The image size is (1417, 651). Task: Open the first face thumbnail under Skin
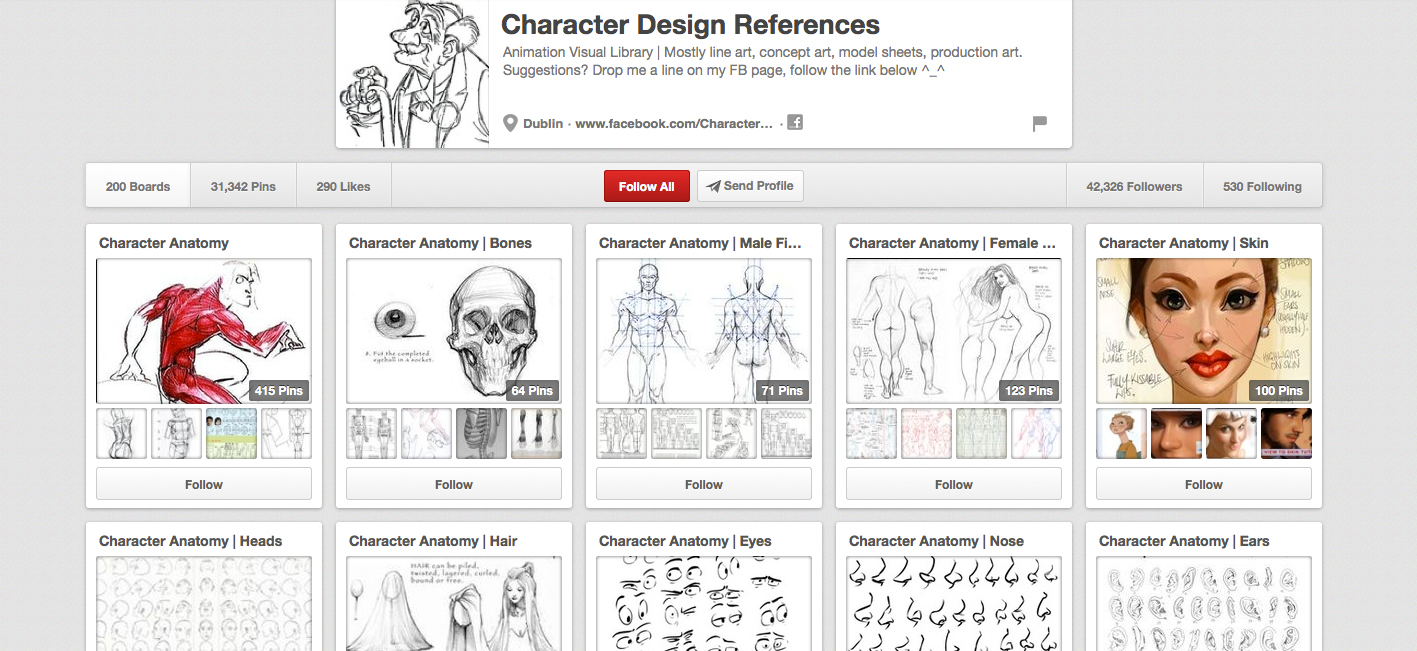click(1122, 433)
